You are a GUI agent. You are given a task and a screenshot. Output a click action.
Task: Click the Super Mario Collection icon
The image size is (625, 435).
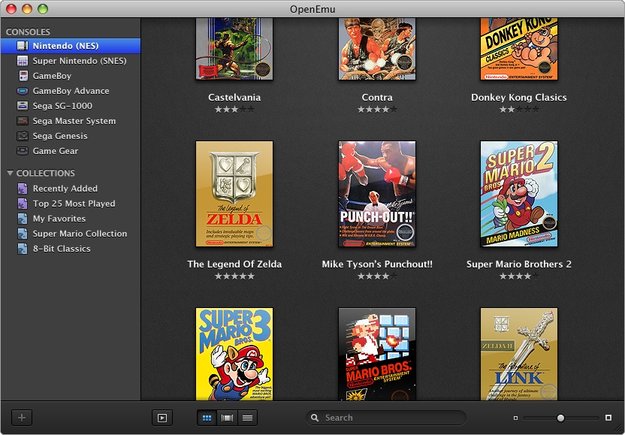pyautogui.click(x=23, y=234)
